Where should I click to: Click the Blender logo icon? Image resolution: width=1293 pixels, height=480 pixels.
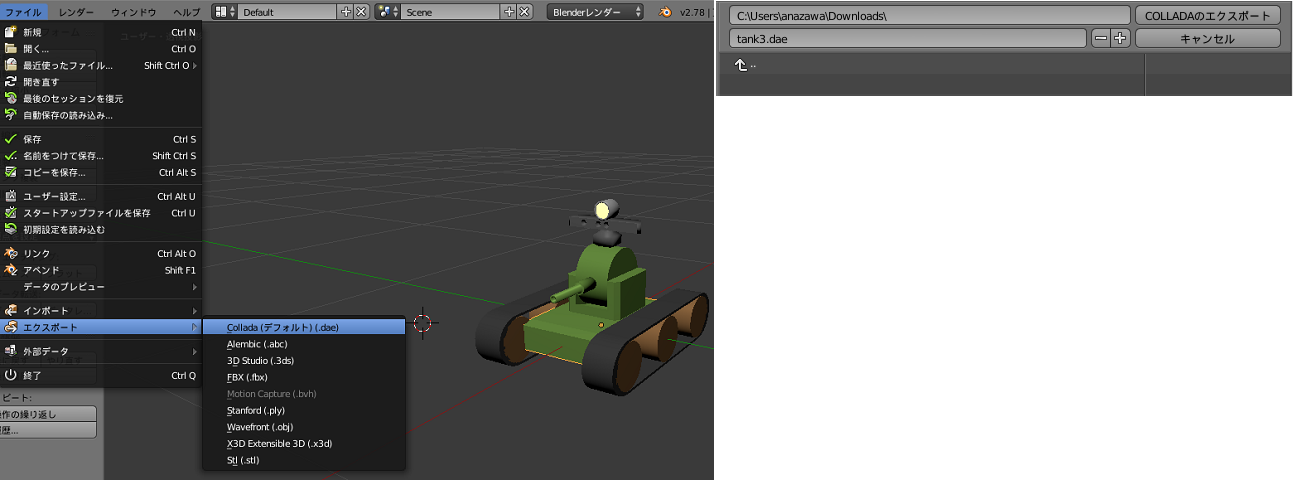666,12
